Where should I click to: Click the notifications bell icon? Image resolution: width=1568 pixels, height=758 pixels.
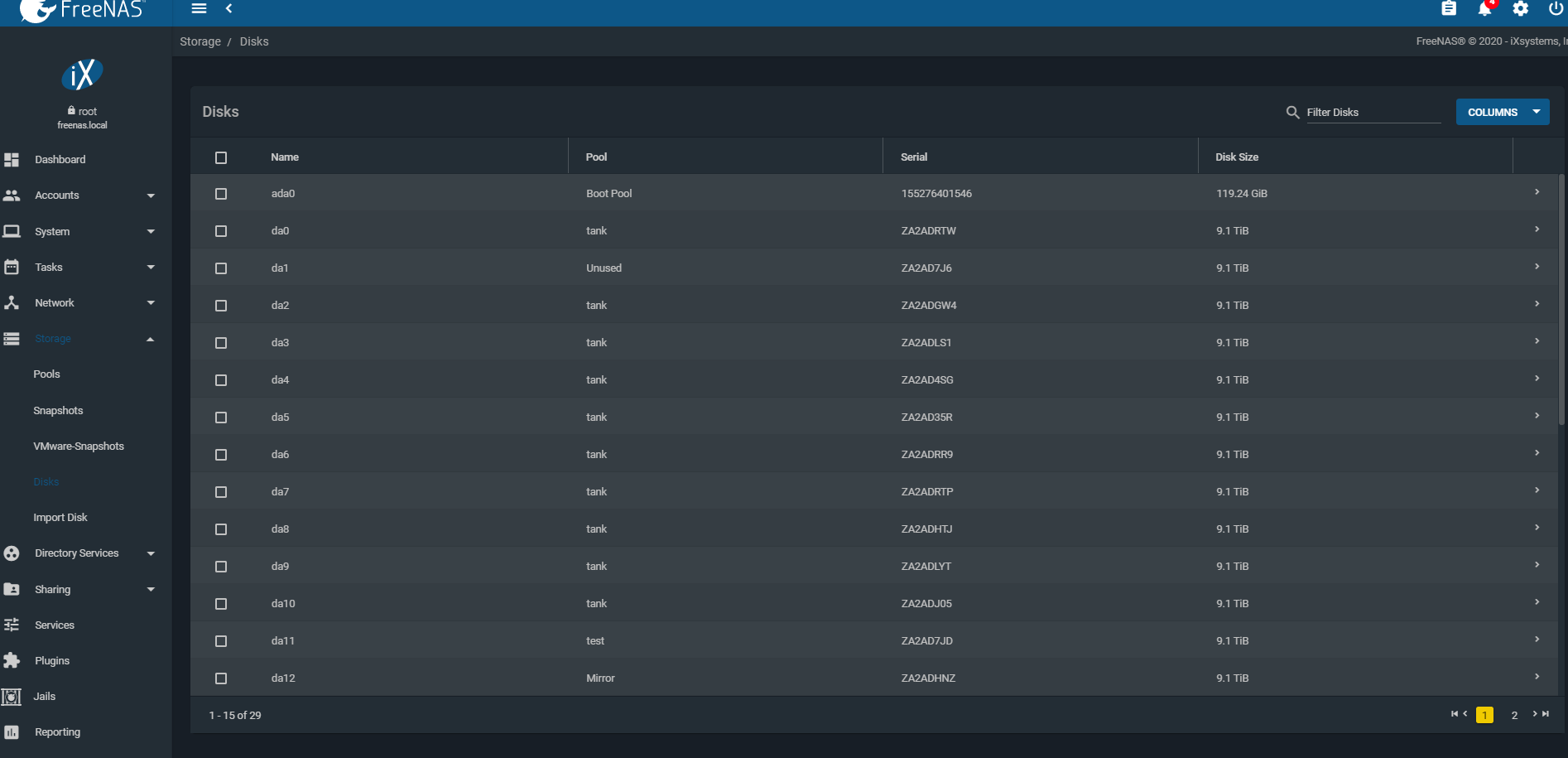1484,9
